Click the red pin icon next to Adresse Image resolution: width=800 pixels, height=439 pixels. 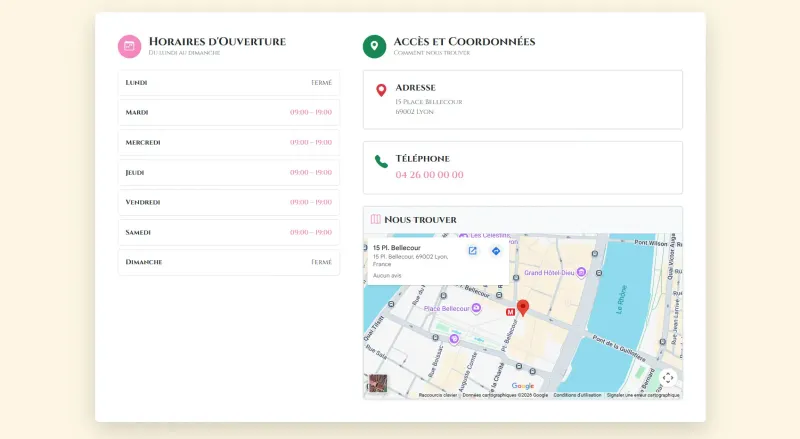pyautogui.click(x=381, y=91)
